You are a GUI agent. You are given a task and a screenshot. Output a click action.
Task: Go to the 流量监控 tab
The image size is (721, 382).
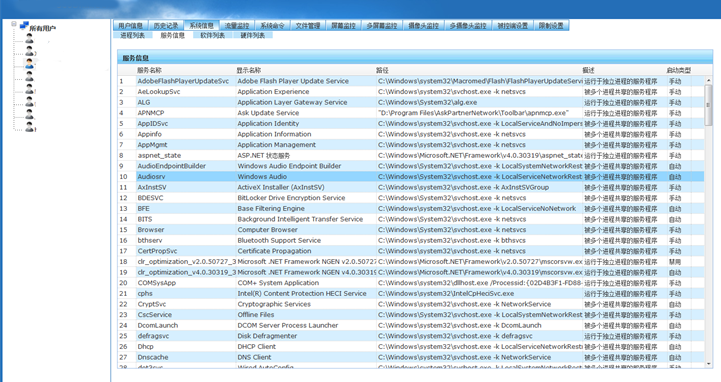pyautogui.click(x=237, y=26)
